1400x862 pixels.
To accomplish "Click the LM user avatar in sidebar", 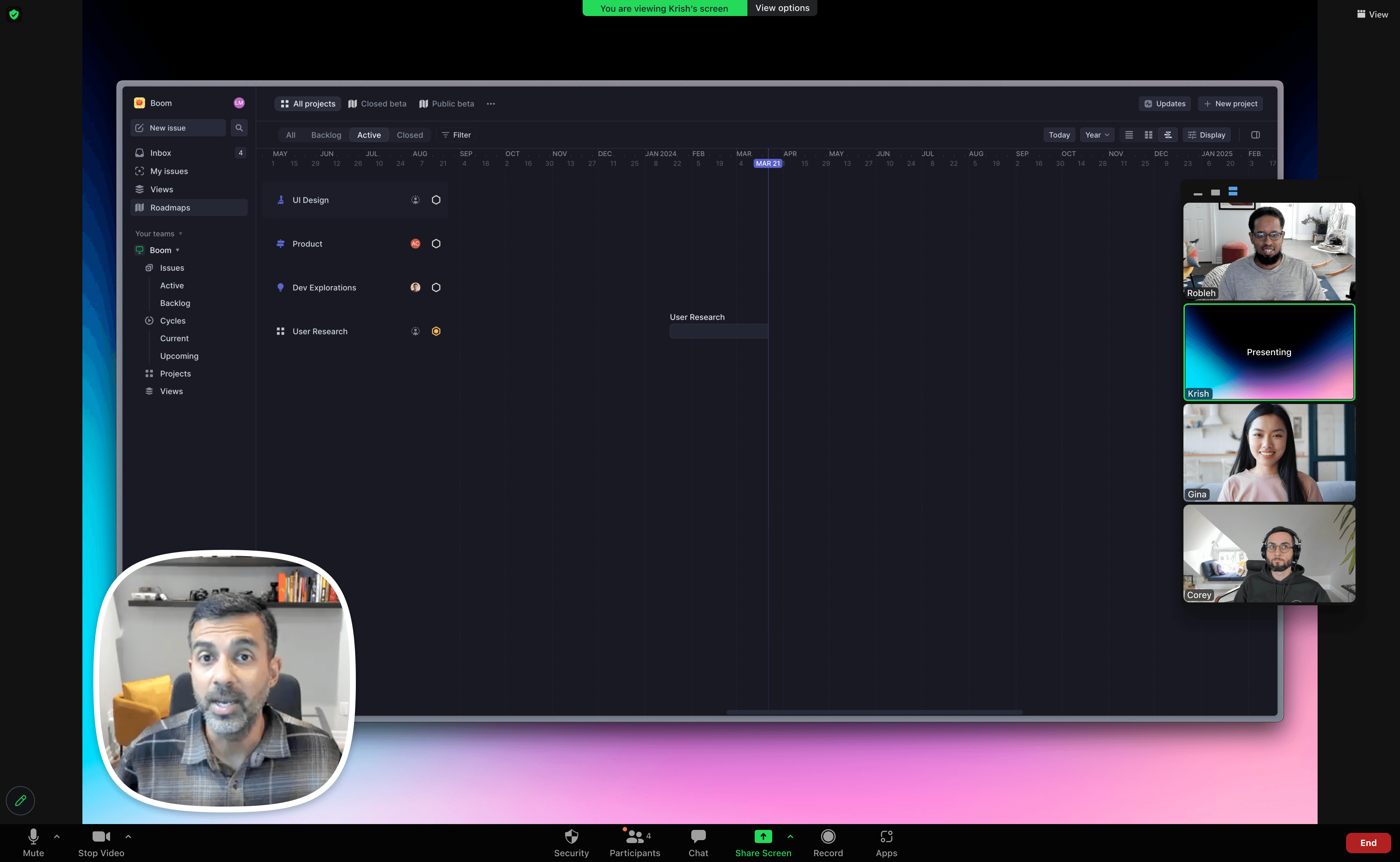I will (x=239, y=102).
